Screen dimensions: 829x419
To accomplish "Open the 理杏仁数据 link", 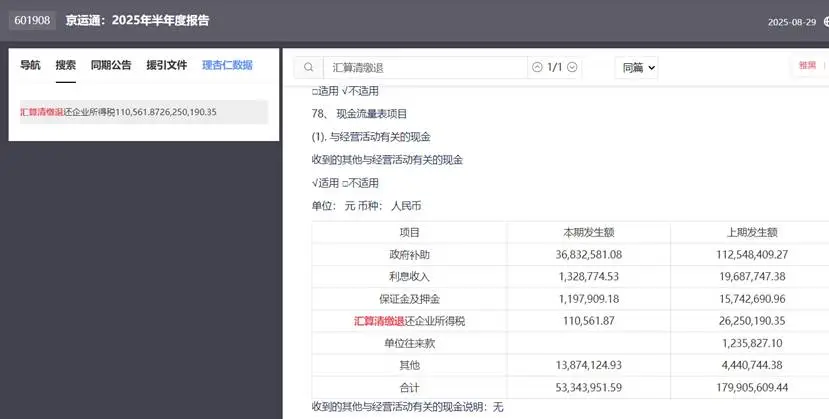I will pos(227,65).
